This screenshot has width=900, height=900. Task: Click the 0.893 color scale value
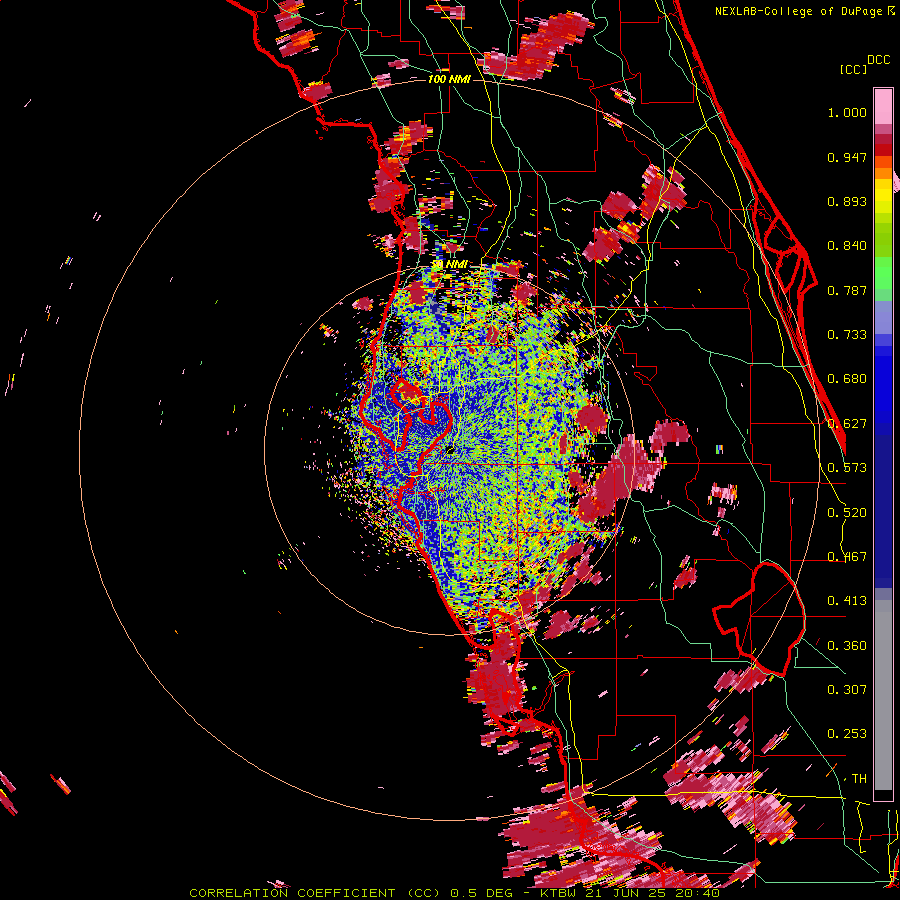(x=847, y=201)
